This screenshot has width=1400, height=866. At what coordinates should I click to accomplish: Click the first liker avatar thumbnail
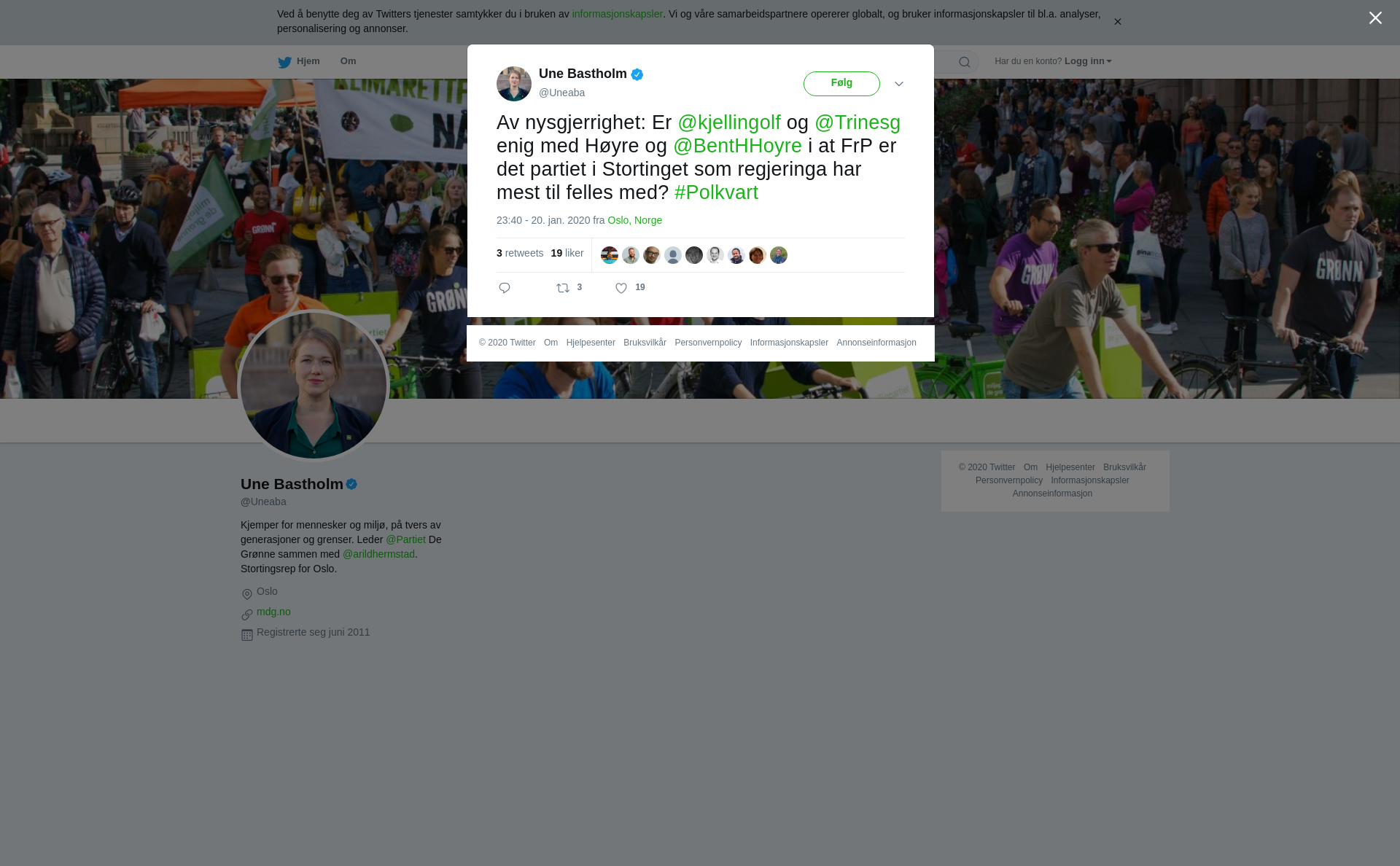(x=610, y=255)
